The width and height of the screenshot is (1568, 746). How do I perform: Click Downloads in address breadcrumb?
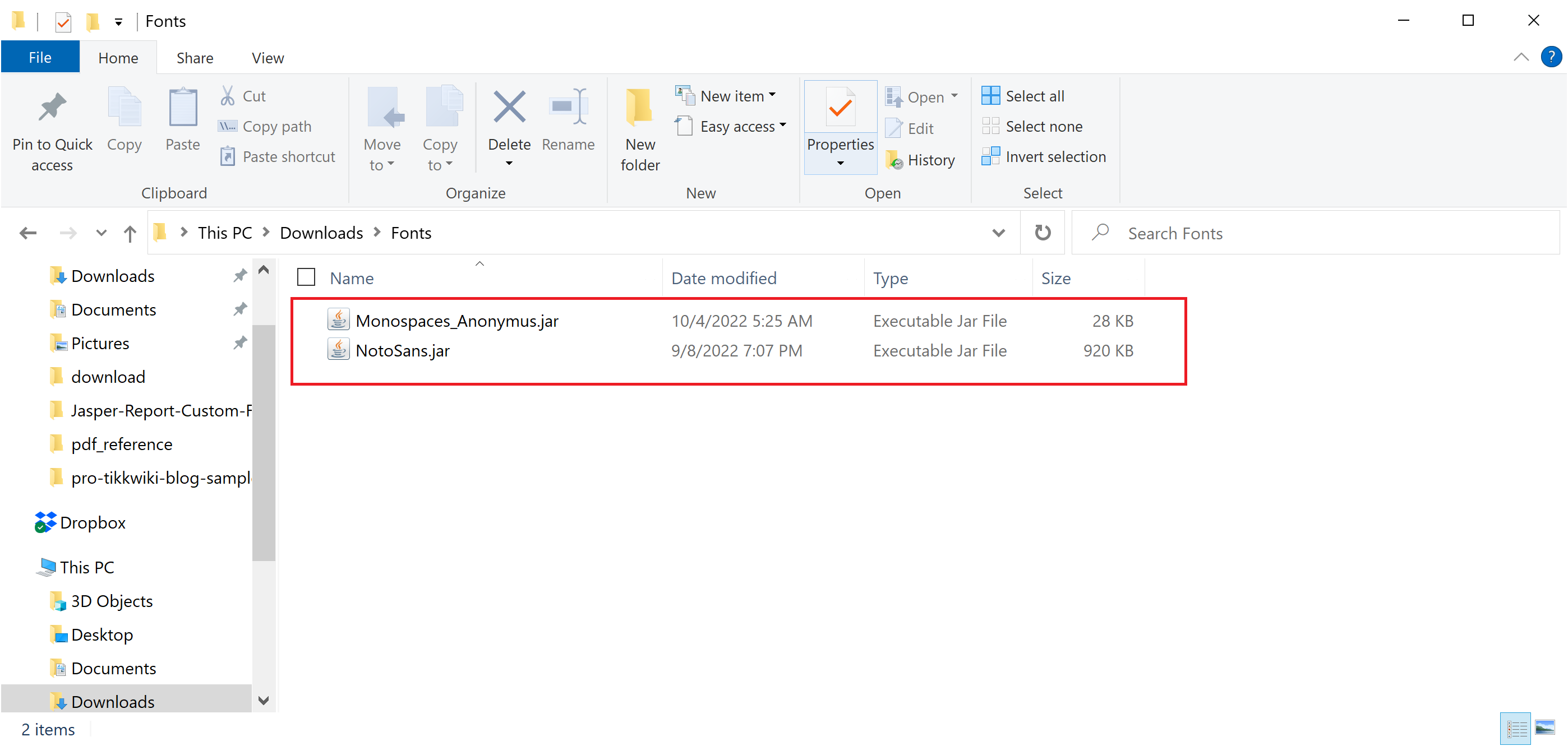[x=321, y=233]
